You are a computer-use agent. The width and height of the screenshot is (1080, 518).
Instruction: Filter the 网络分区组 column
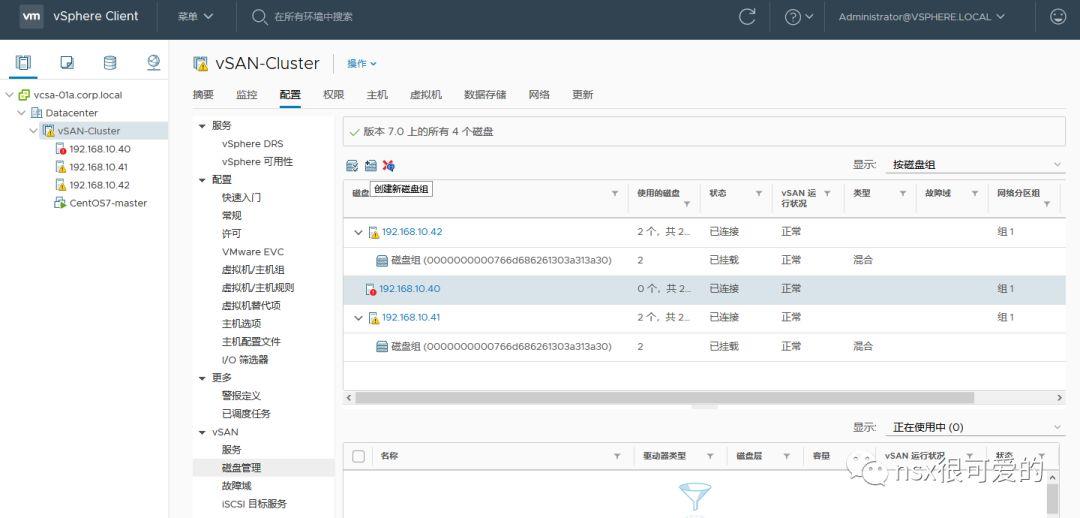tap(1047, 204)
